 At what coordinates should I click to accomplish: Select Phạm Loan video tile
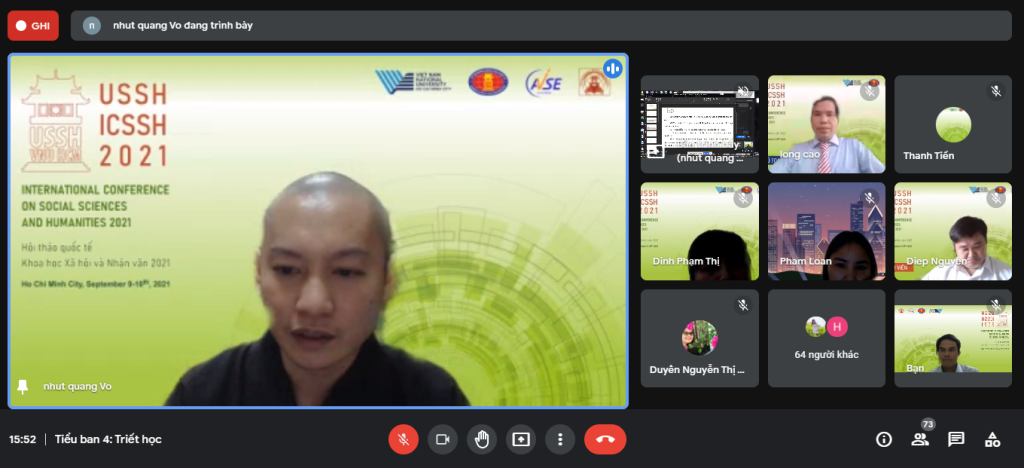coord(826,231)
